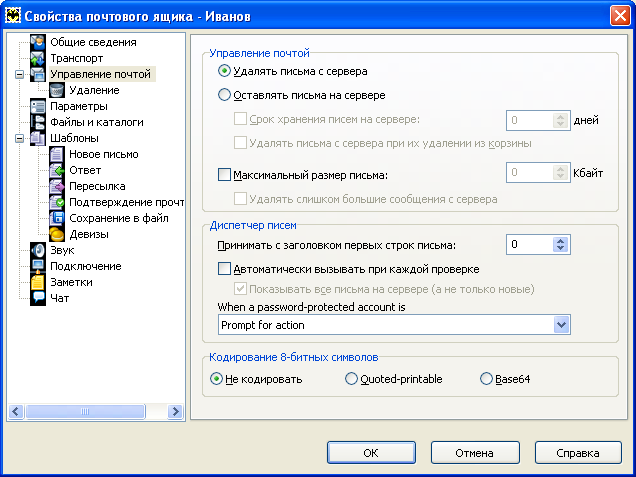Select the Девизы coins icon

coord(57,234)
